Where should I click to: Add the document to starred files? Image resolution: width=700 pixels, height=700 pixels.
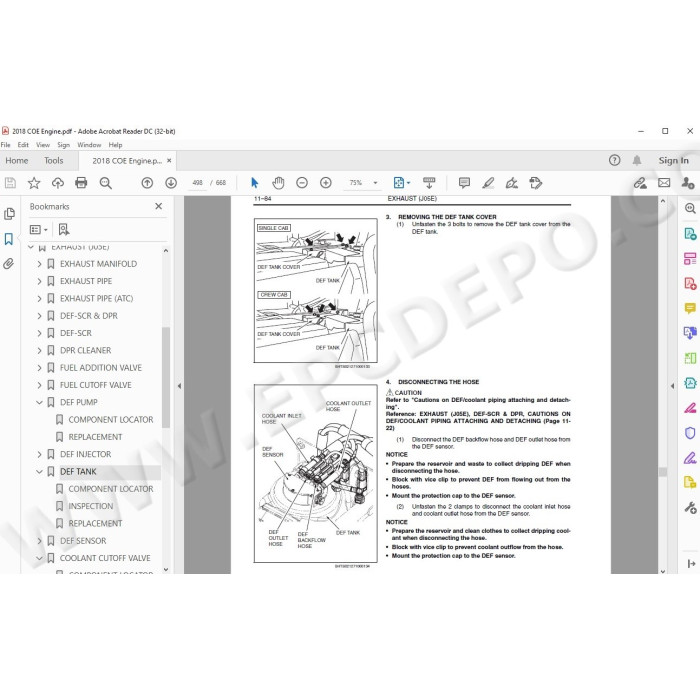34,183
